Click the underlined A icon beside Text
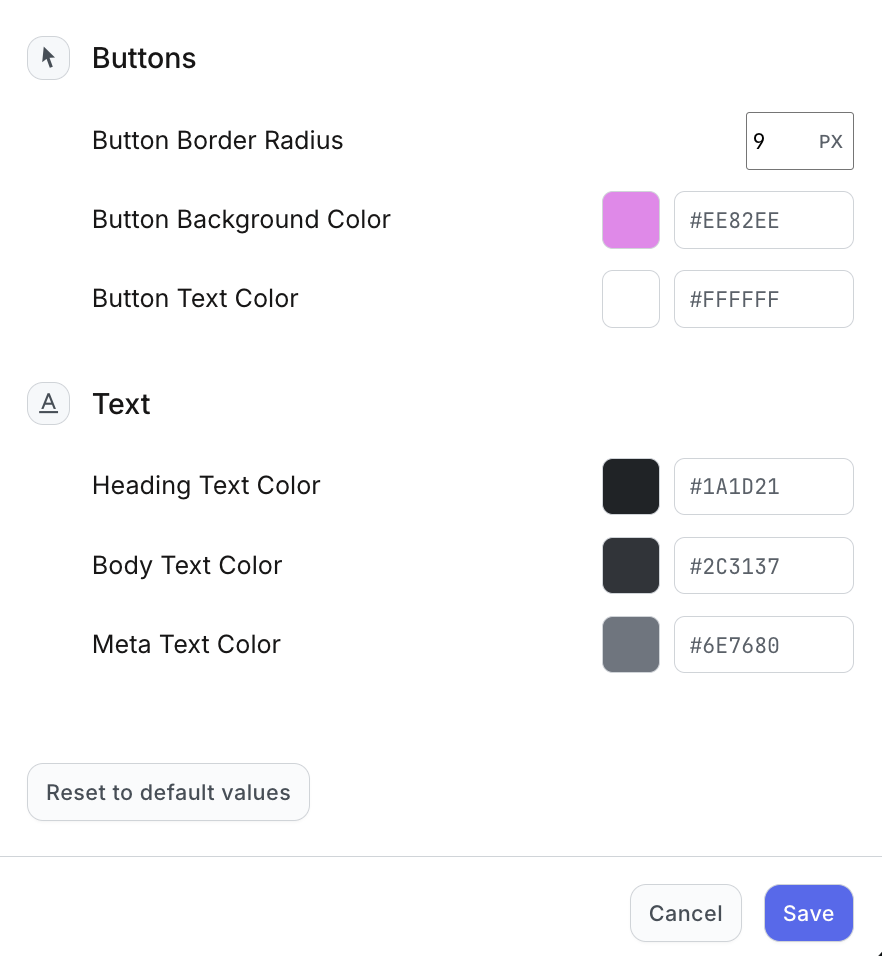Screen dimensions: 882x956 click(48, 404)
